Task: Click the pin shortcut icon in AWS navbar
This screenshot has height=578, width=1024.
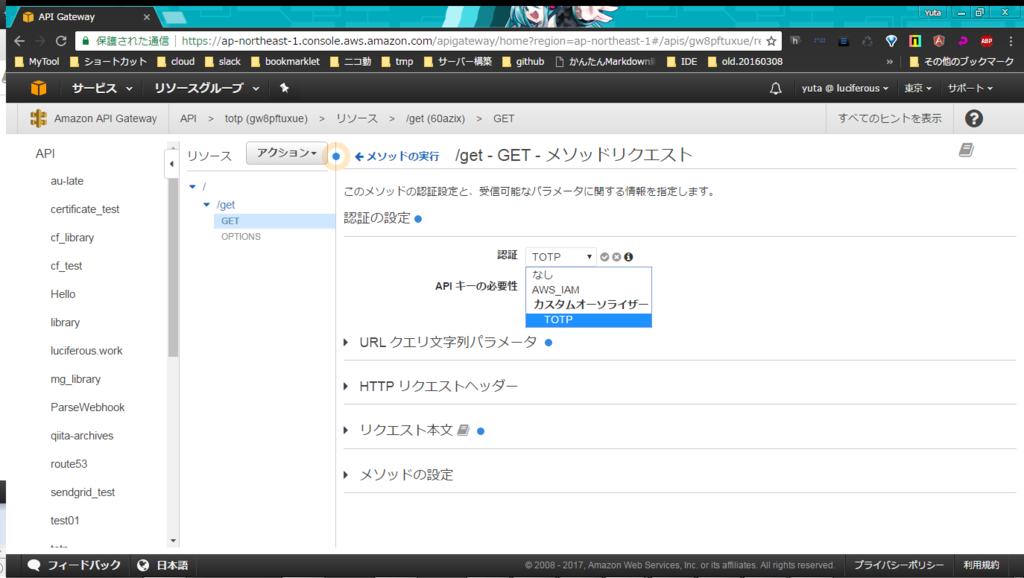Action: [284, 88]
